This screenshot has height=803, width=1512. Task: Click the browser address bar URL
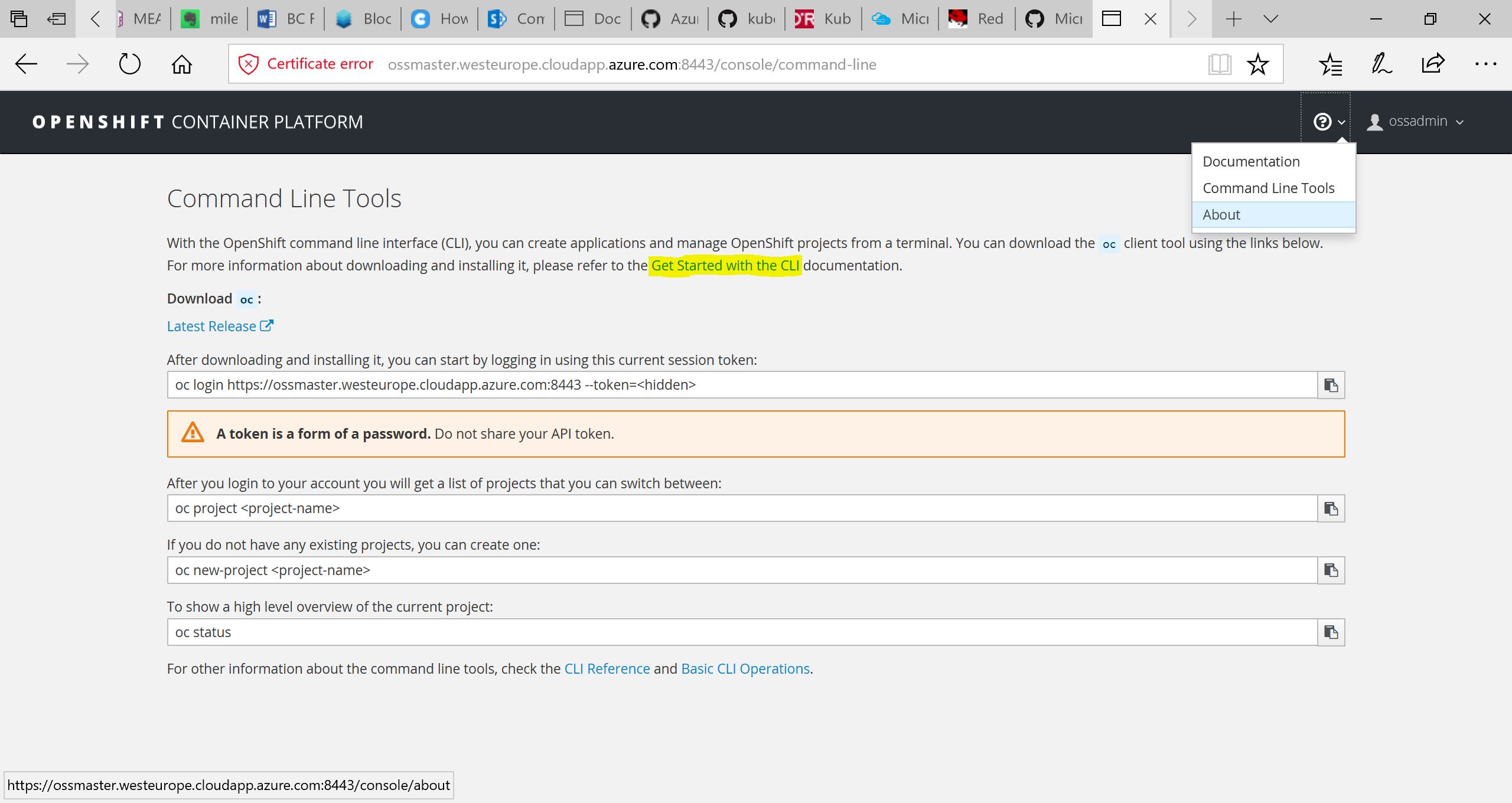[631, 64]
